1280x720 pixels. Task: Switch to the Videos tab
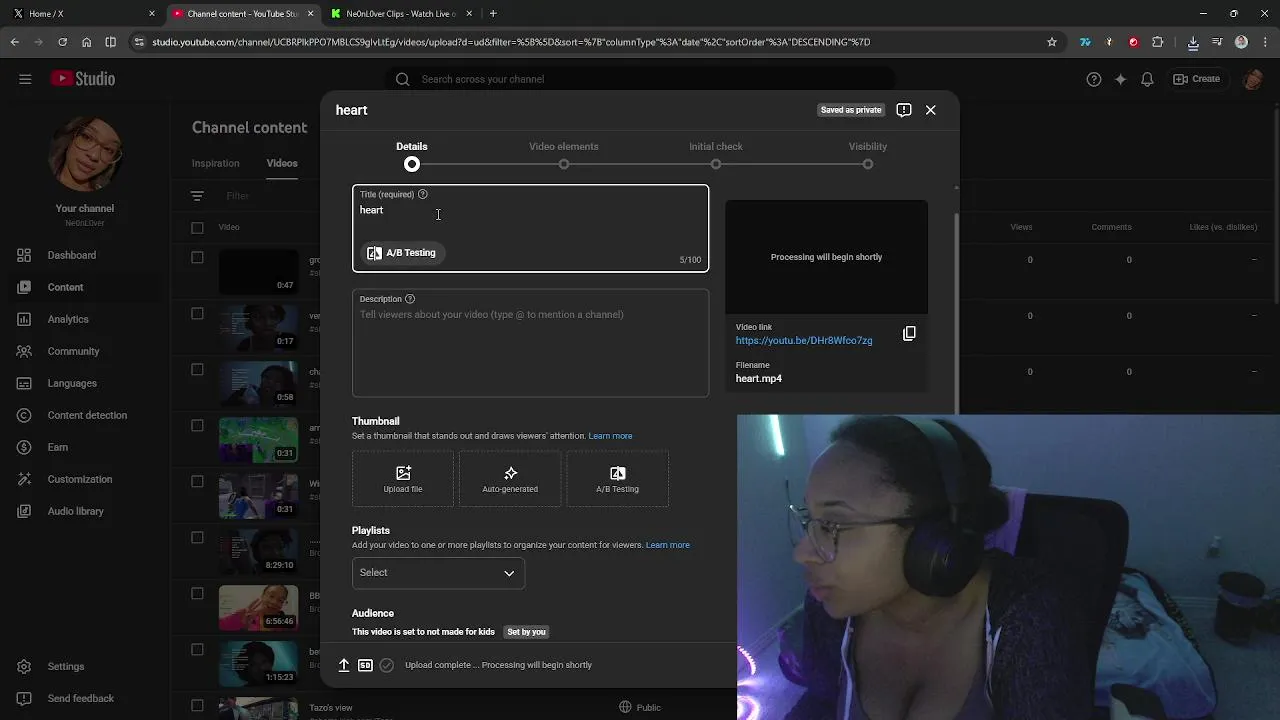(282, 163)
